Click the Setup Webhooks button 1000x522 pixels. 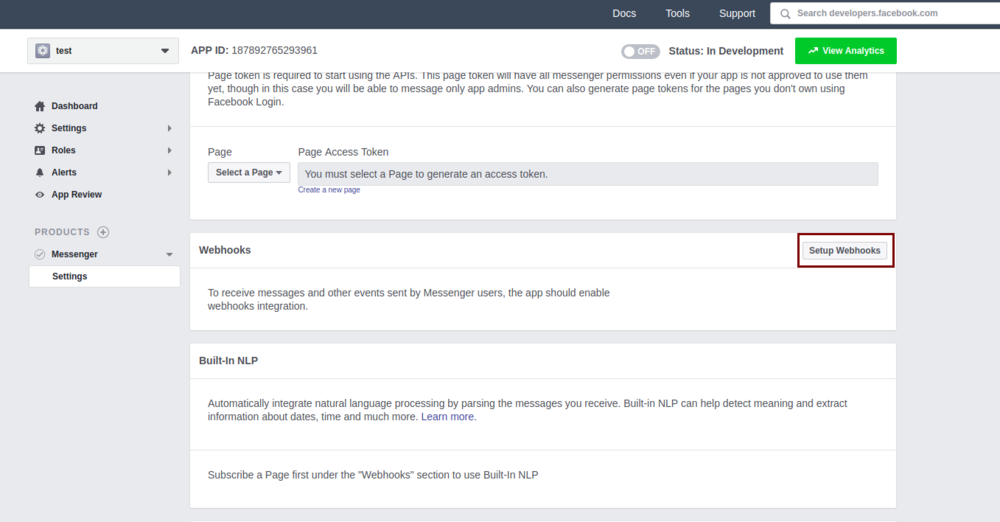pos(845,250)
